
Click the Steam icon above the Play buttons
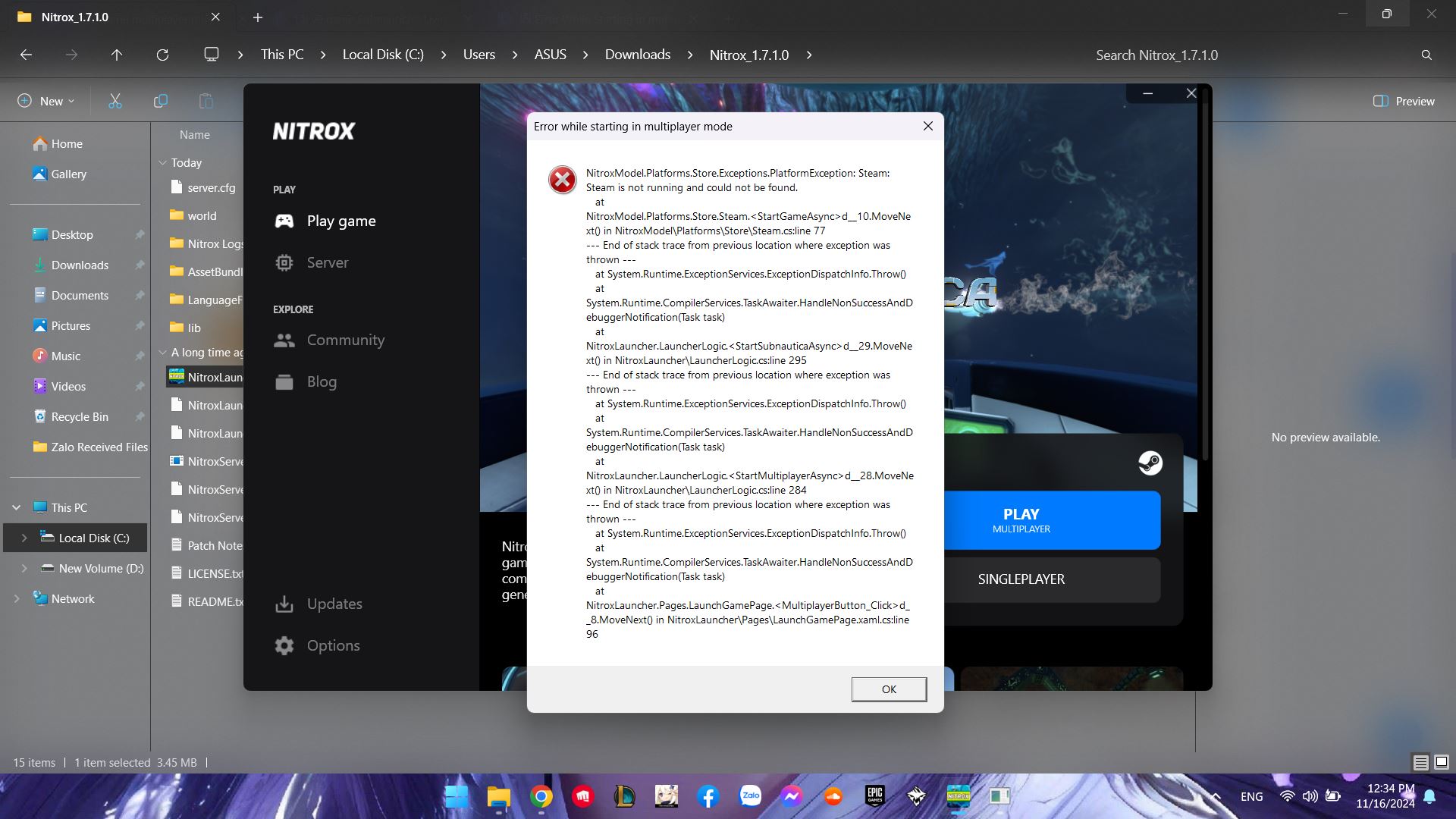tap(1150, 463)
